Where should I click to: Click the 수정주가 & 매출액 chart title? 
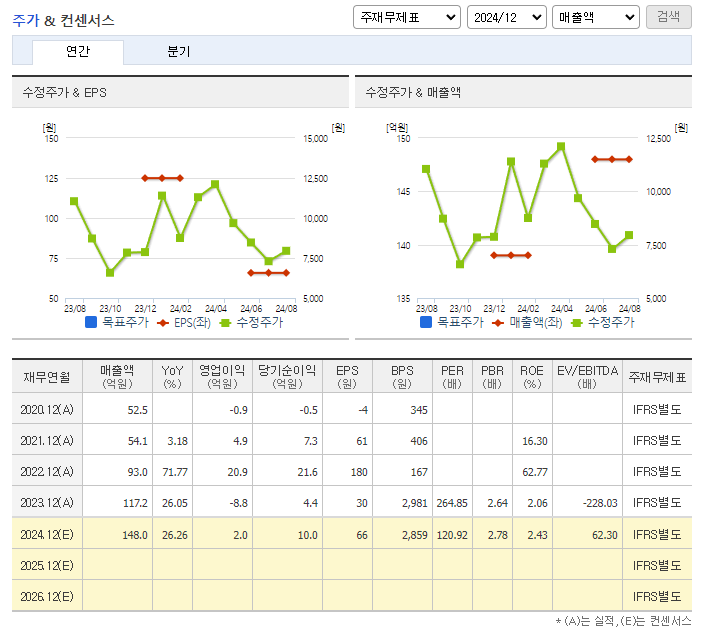(x=413, y=92)
